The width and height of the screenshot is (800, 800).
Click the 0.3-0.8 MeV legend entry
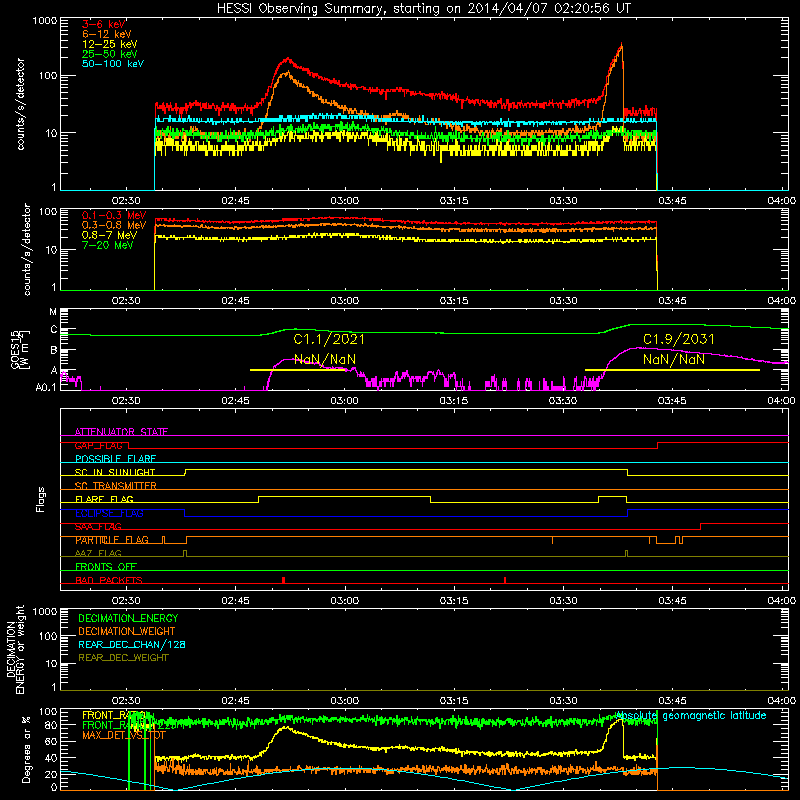(114, 225)
